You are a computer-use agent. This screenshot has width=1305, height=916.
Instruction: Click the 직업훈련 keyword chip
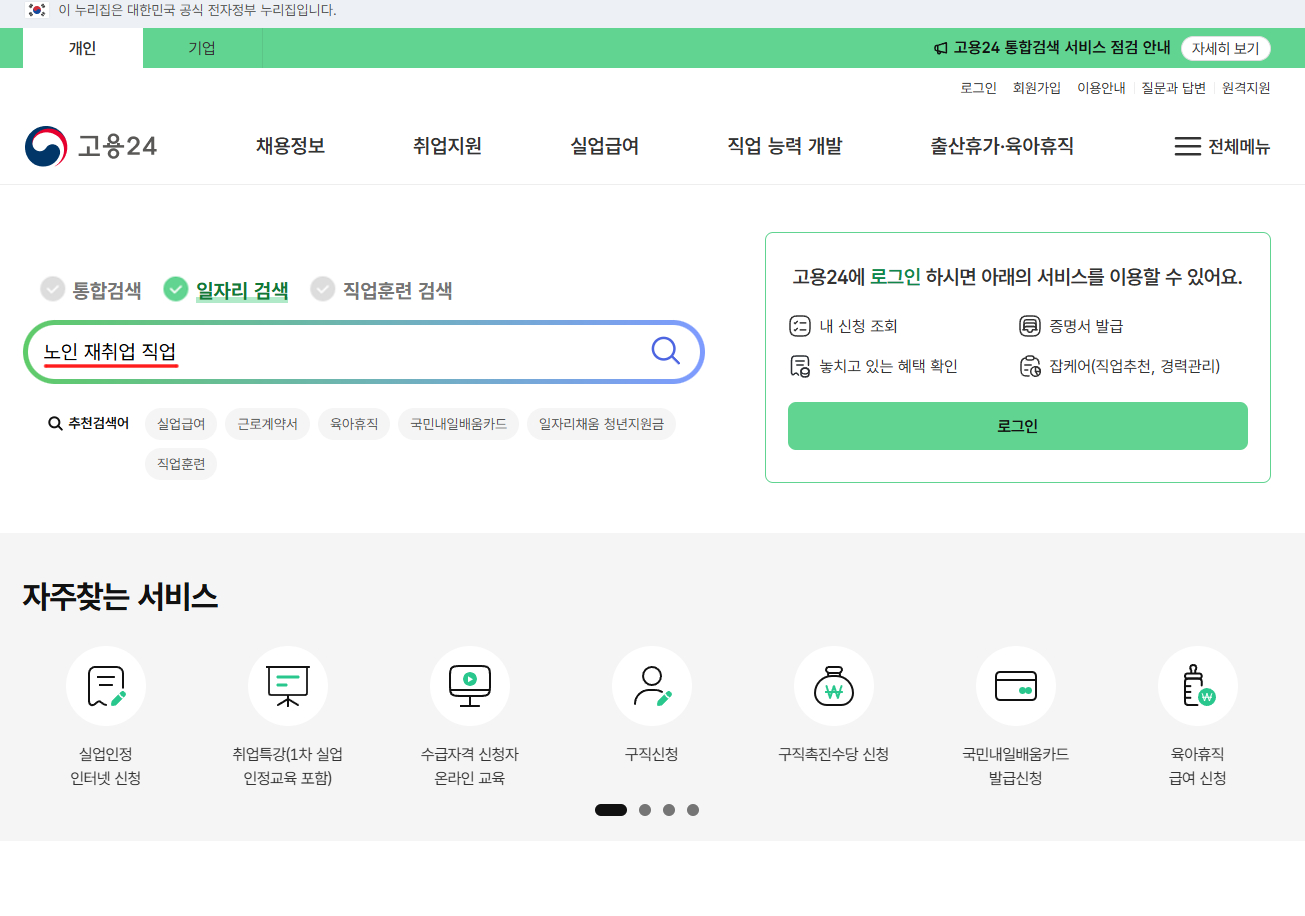pyautogui.click(x=181, y=464)
